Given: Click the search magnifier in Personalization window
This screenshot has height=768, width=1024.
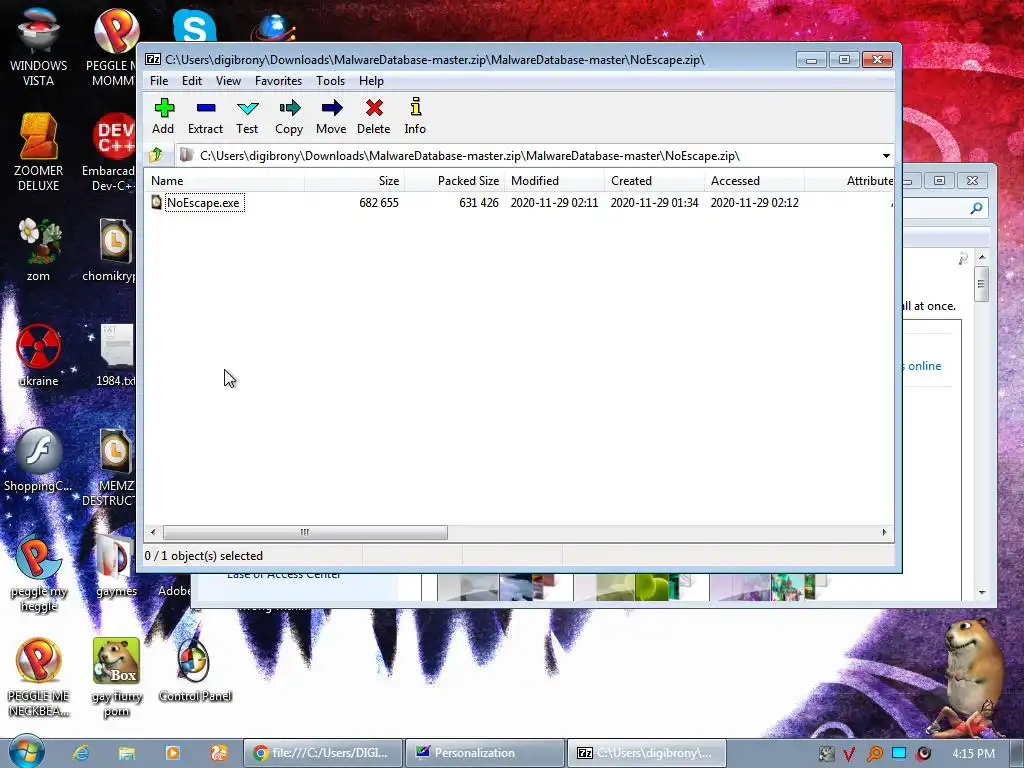Looking at the screenshot, I should [x=976, y=208].
